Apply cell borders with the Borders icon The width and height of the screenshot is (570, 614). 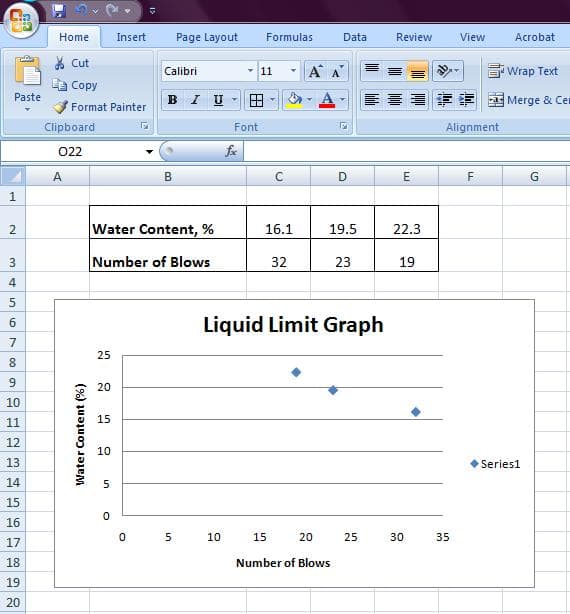tap(256, 101)
